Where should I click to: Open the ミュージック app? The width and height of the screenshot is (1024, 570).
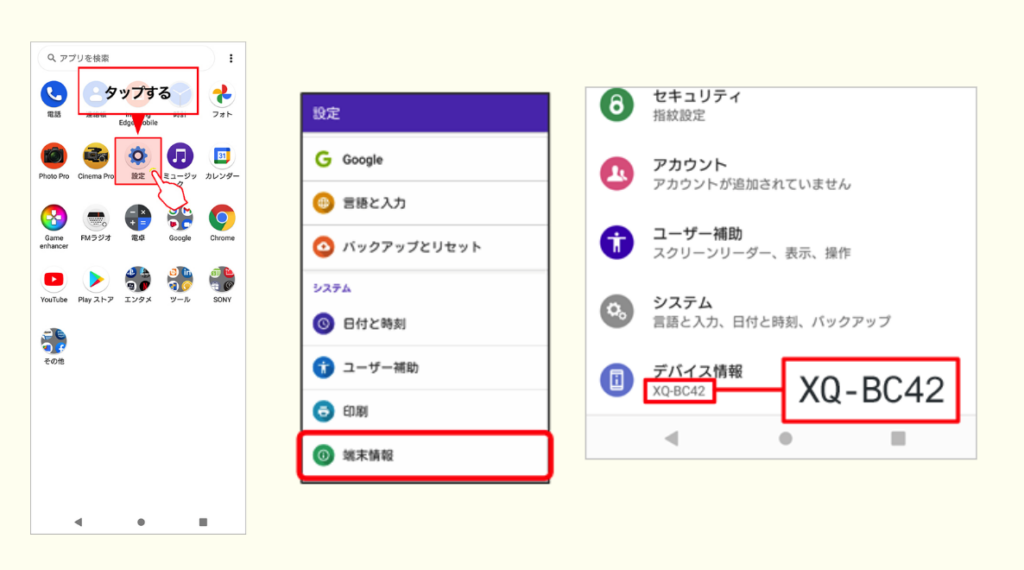(x=180, y=157)
